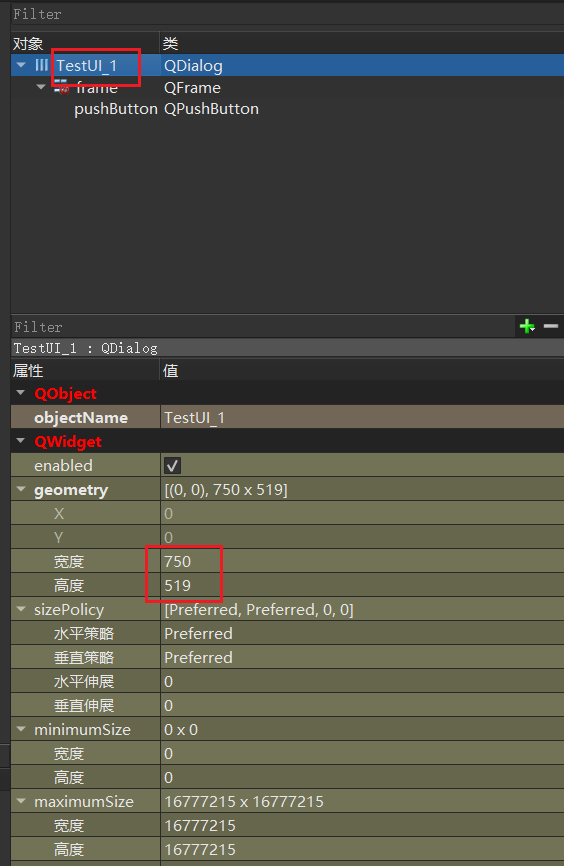The width and height of the screenshot is (564, 866).
Task: Collapse the frame tree node
Action: (x=41, y=87)
